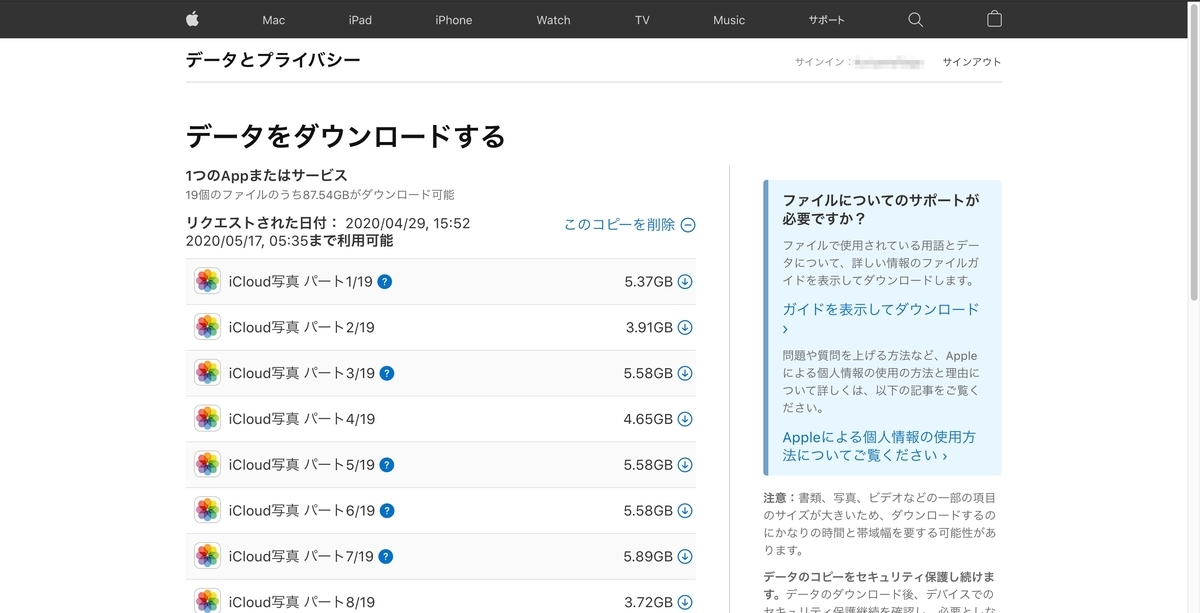This screenshot has width=1200, height=613.
Task: Click 5.37GB size for パート1/19
Action: coord(648,282)
